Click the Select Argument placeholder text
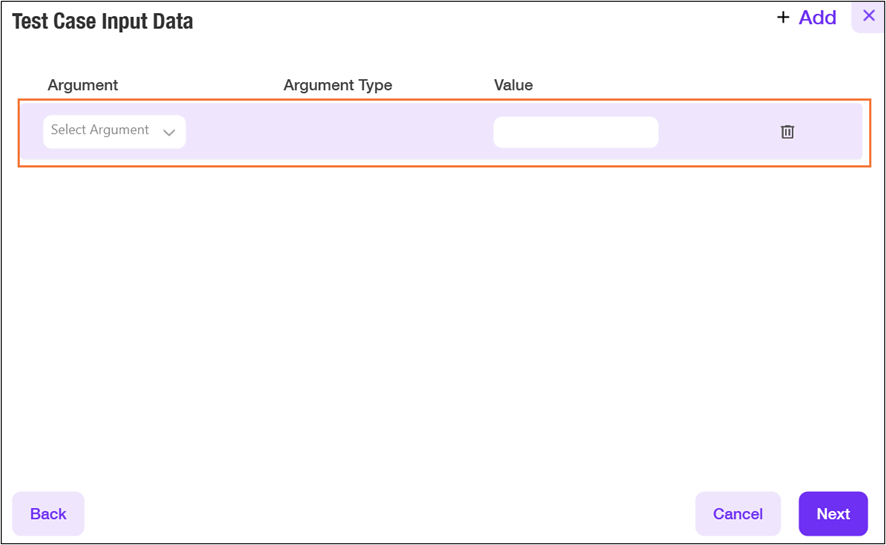Viewport: 886px width, 545px height. click(100, 130)
